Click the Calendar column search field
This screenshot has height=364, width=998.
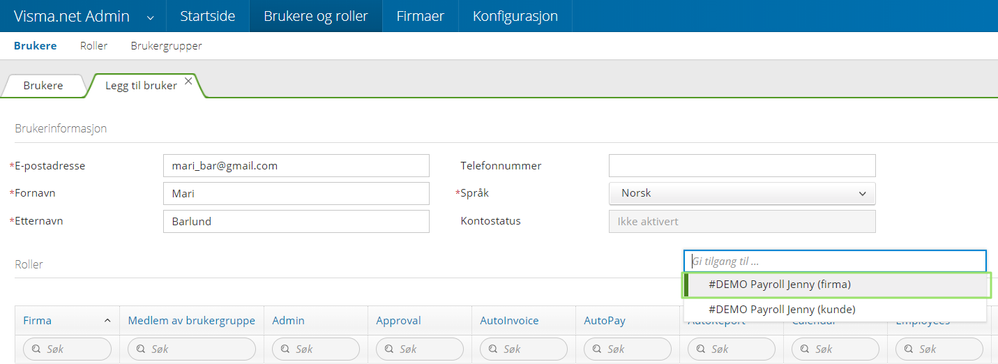[x=835, y=349]
